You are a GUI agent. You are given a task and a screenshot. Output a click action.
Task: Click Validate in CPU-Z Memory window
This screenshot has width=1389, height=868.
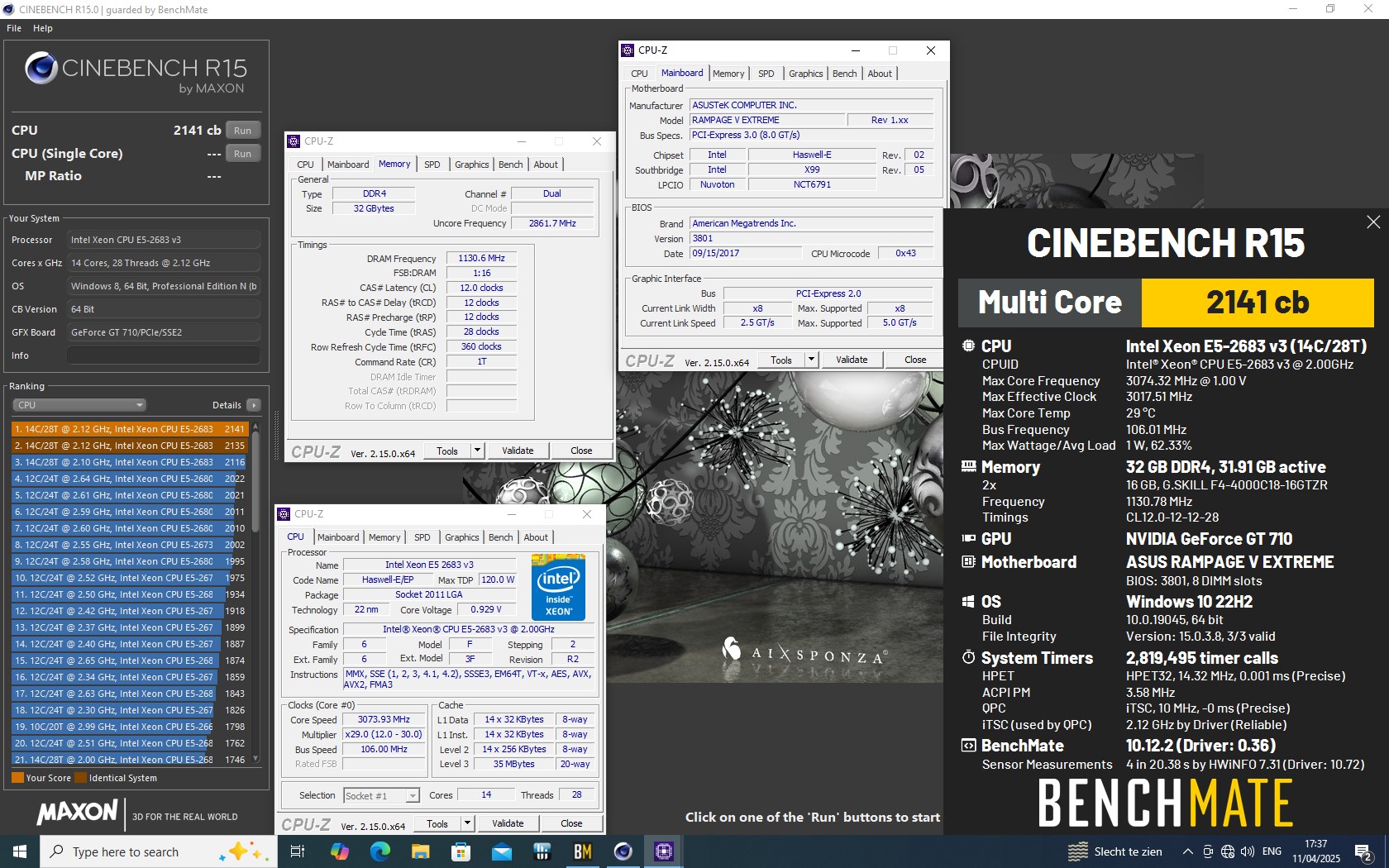point(518,451)
